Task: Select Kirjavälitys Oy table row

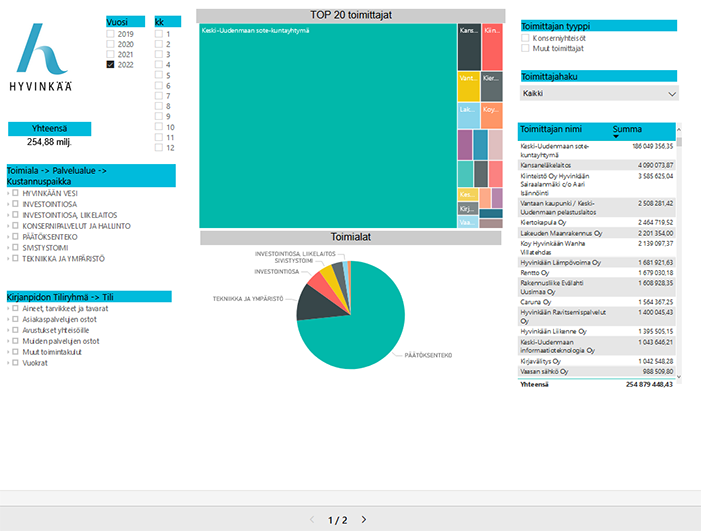Action: [x=597, y=361]
